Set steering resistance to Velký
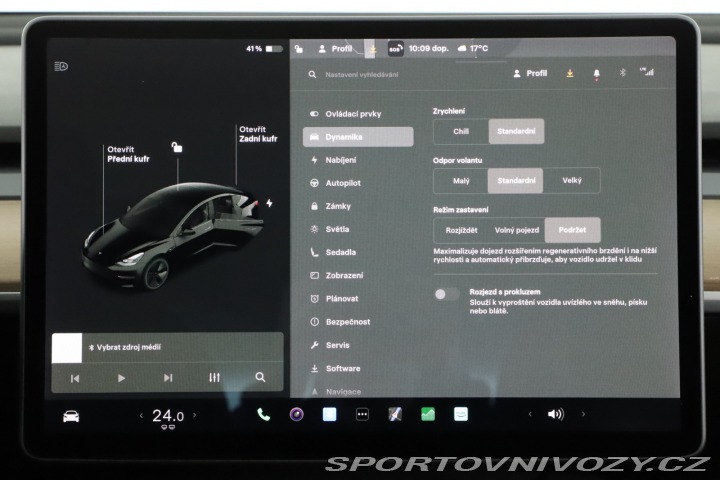The width and height of the screenshot is (720, 480). coord(572,181)
